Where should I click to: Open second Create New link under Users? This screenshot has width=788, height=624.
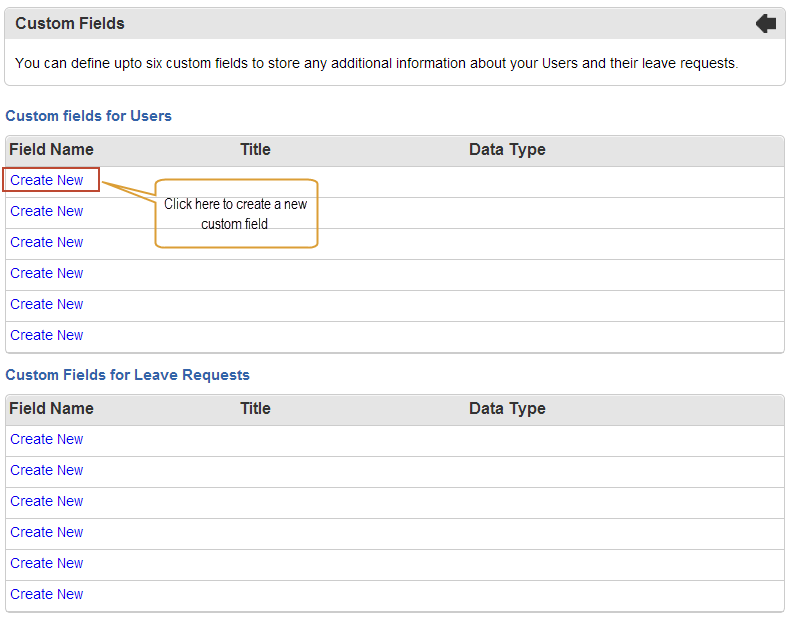(x=47, y=211)
